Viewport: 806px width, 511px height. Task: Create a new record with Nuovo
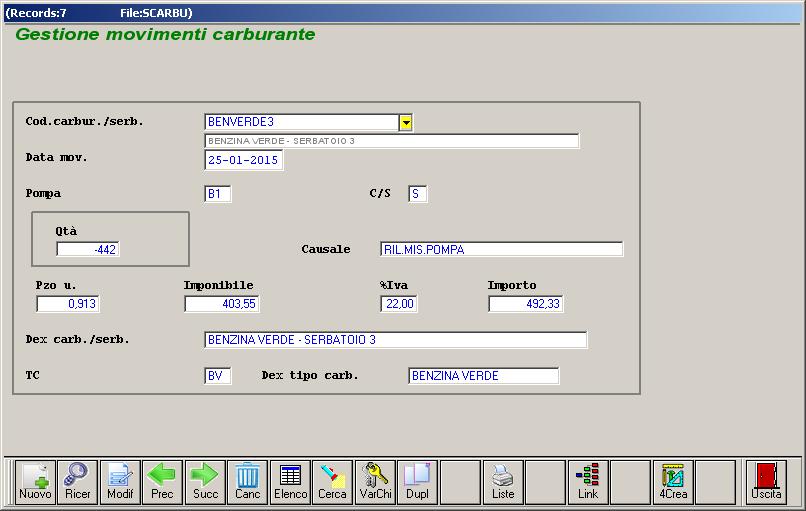click(35, 482)
